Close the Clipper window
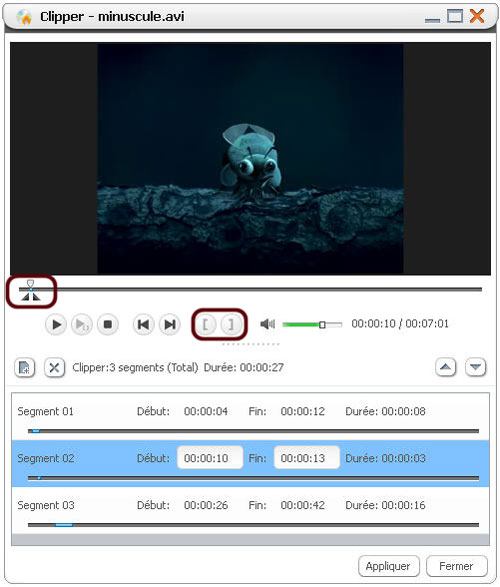Screen dimensions: 500x587 coord(477,16)
